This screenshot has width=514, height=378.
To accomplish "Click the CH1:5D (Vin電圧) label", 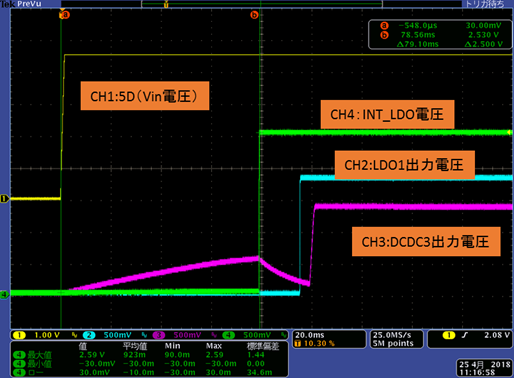I will [x=145, y=96].
